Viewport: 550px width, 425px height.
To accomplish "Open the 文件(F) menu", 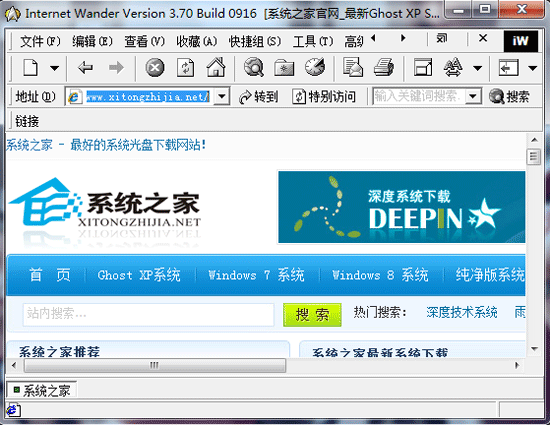I will pyautogui.click(x=40, y=42).
